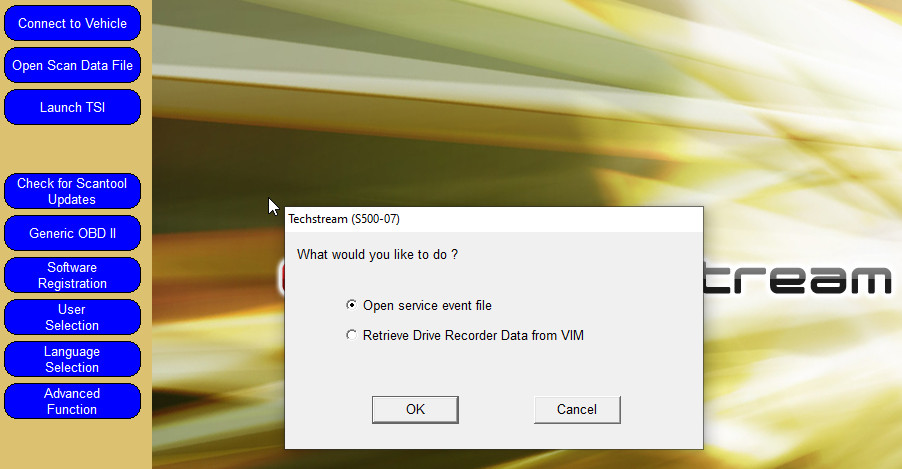Click the Techstream (S500-07) dialog title
The height and width of the screenshot is (469, 902).
tap(344, 219)
